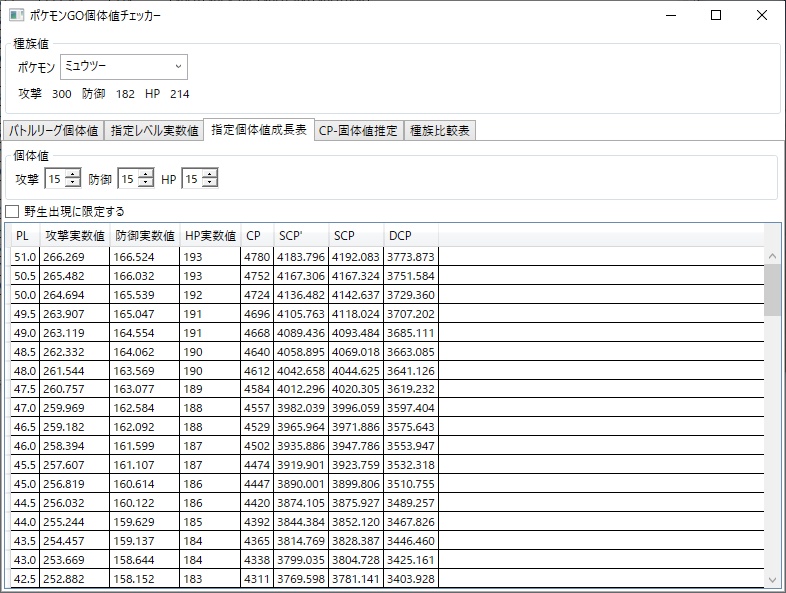Viewport: 786px width, 593px height.
Task: Decrease the 防御 IV with down arrow
Action: pos(146,183)
